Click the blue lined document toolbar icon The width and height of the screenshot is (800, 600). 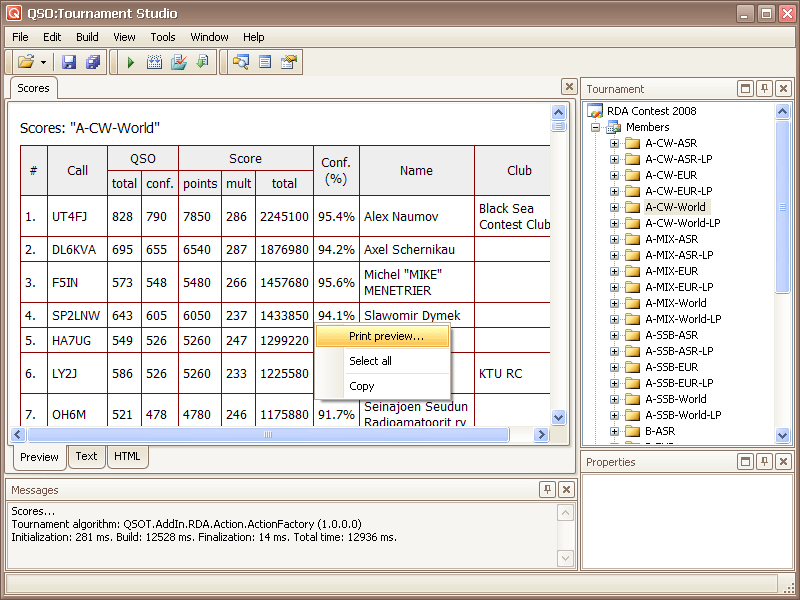265,62
